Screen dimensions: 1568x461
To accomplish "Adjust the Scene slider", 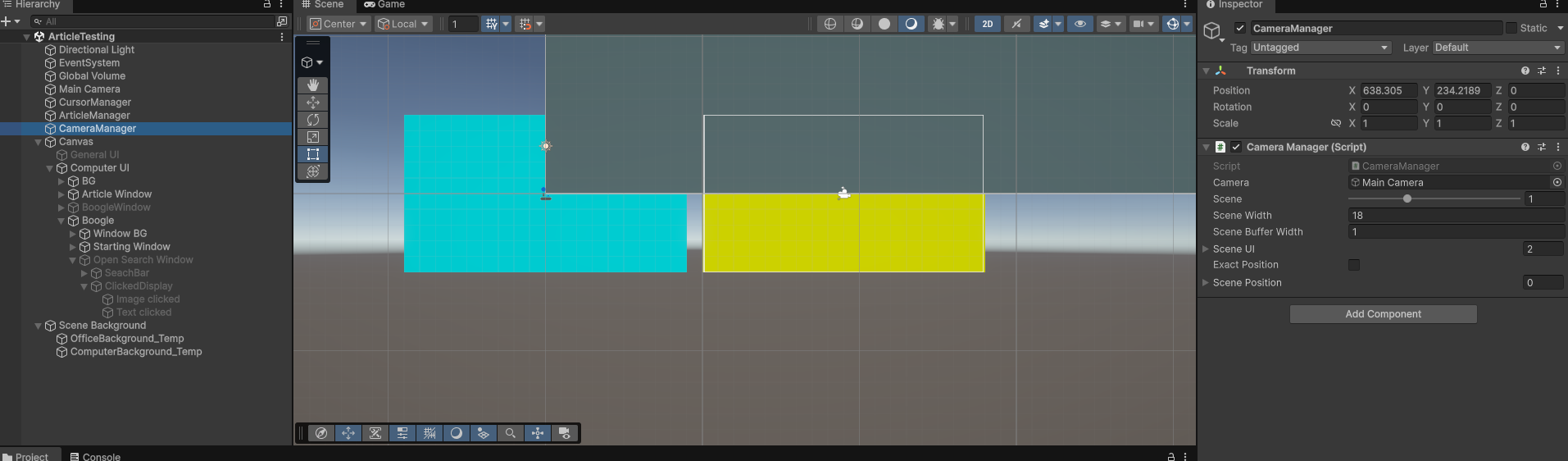I will [1434, 199].
